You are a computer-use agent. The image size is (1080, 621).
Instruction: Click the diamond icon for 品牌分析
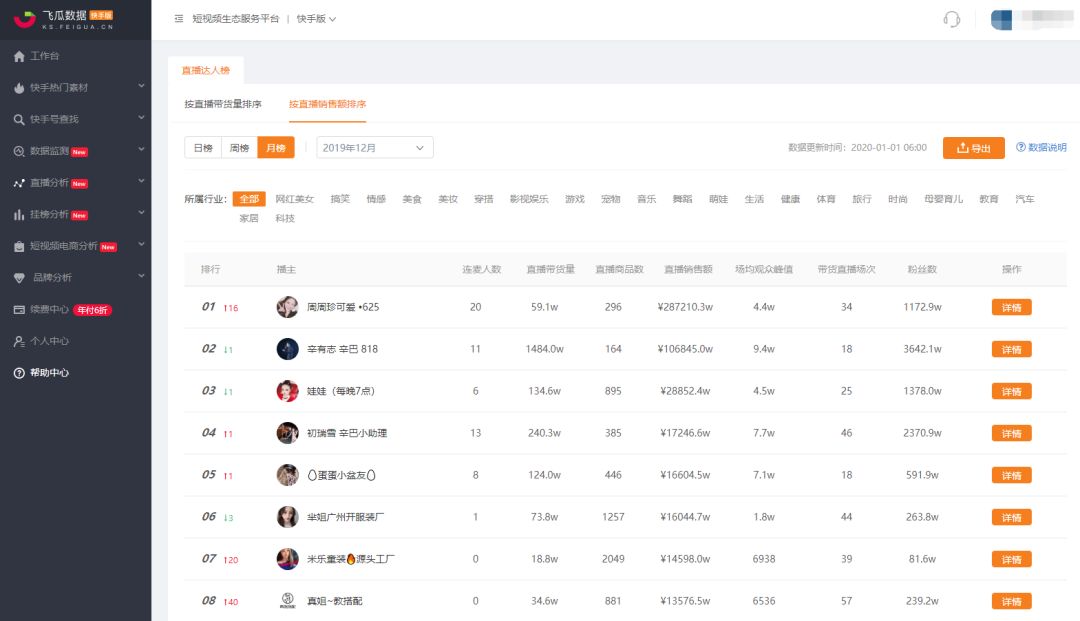coord(19,278)
